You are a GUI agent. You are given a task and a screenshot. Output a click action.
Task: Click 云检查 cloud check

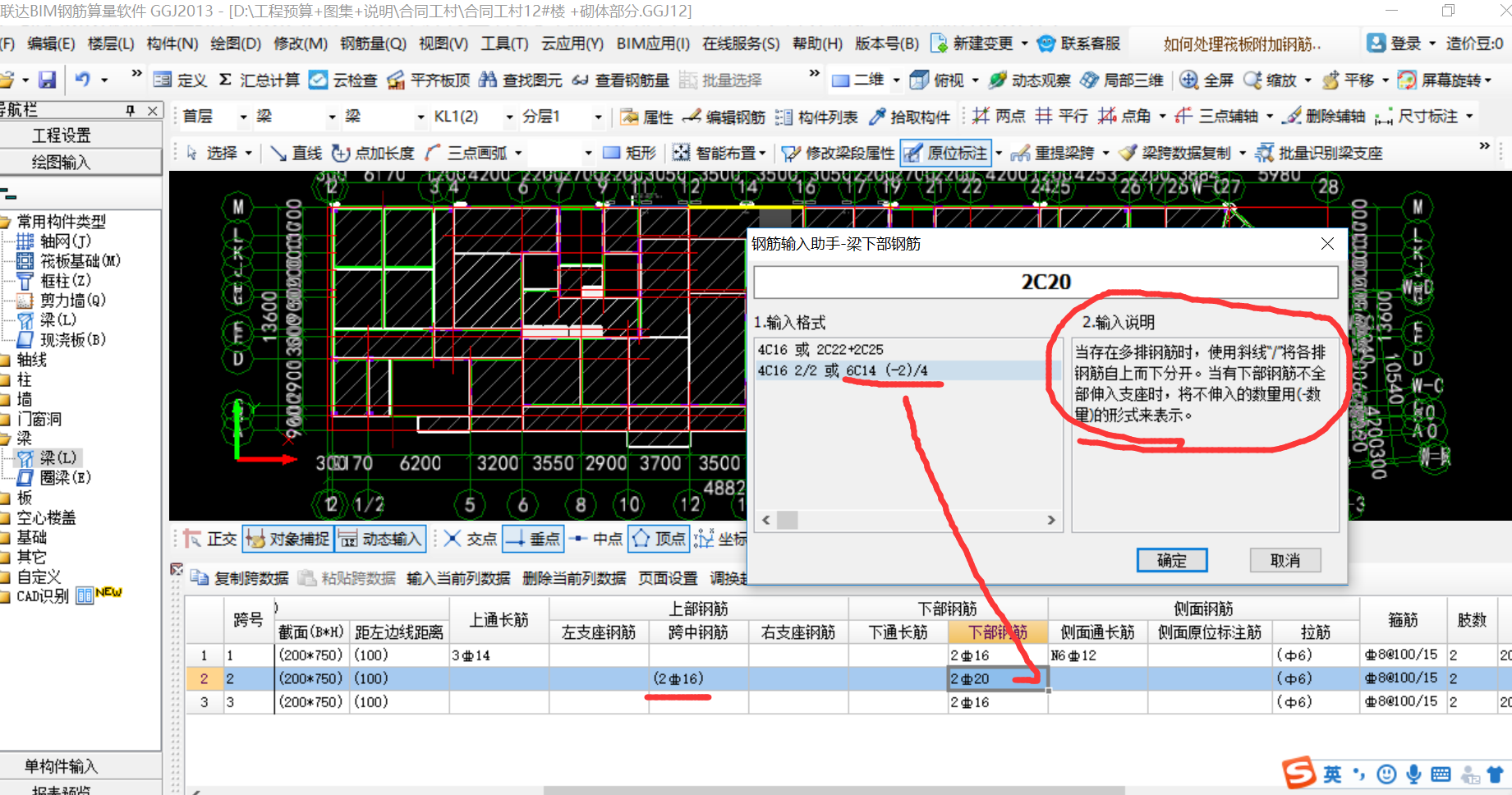click(x=342, y=80)
